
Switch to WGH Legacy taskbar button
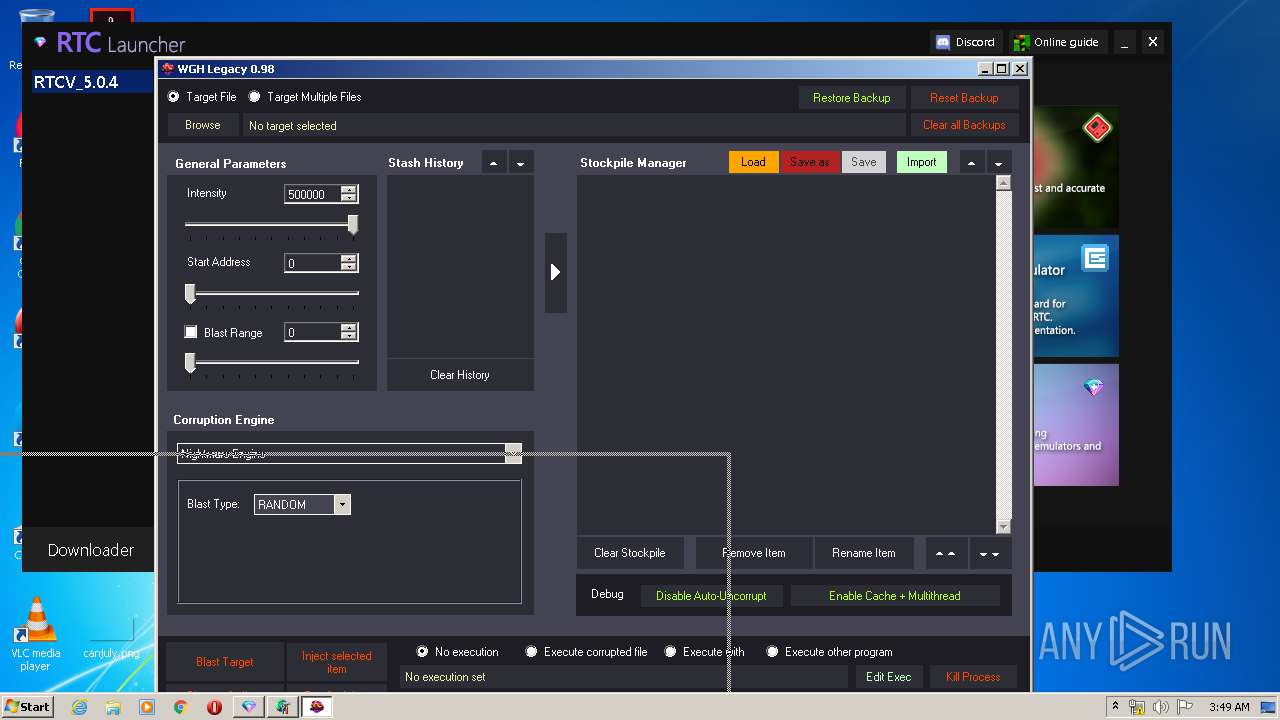tap(317, 707)
